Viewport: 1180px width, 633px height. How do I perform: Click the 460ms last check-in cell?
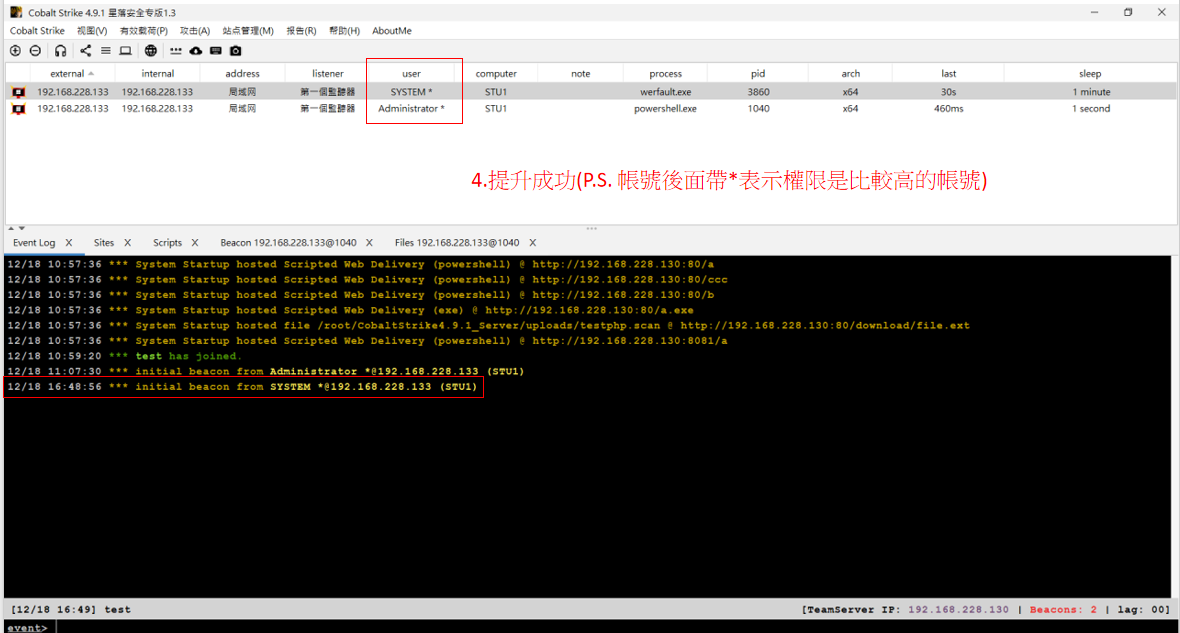click(x=948, y=108)
